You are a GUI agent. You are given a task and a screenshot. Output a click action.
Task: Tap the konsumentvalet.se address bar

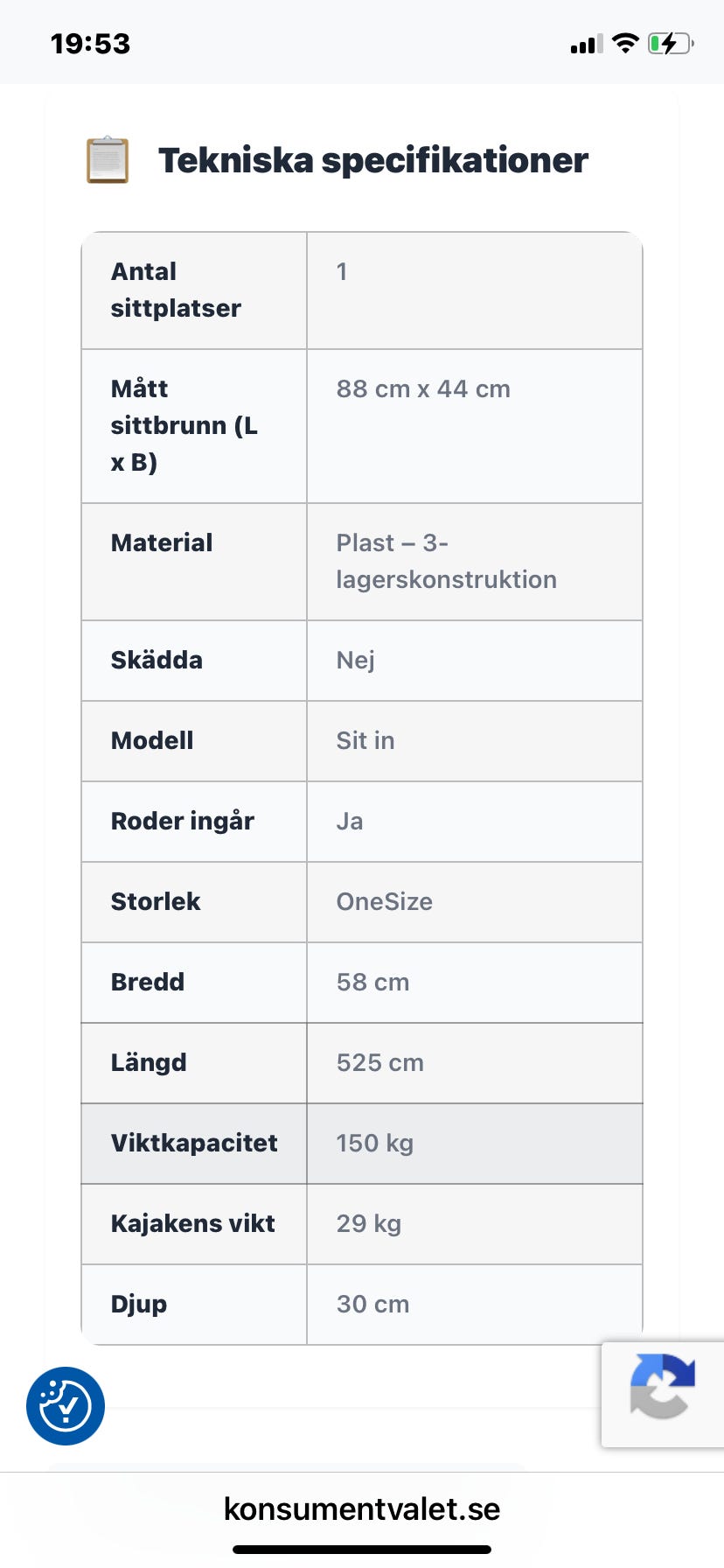(362, 1508)
